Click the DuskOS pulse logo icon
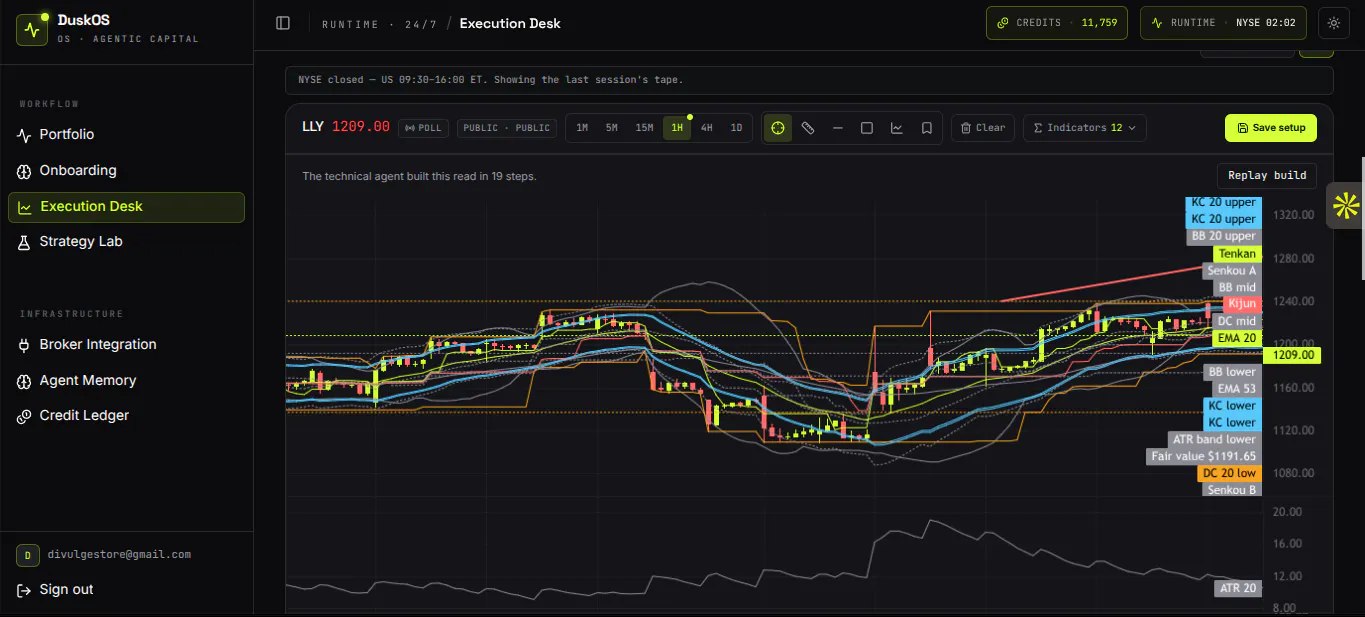The image size is (1365, 617). click(x=32, y=30)
